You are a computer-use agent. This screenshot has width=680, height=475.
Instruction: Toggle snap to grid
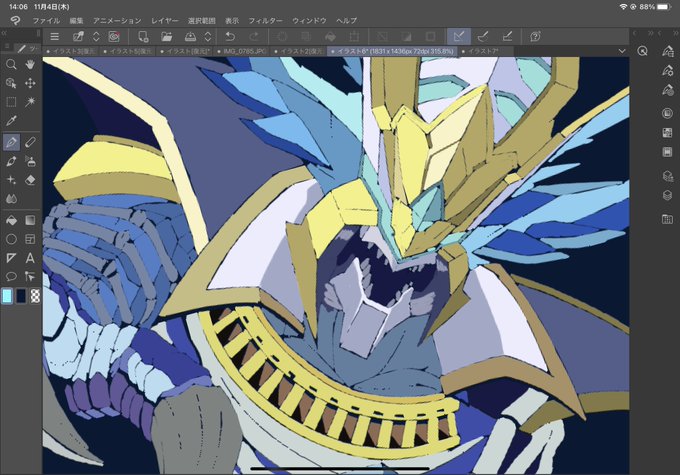coord(507,37)
